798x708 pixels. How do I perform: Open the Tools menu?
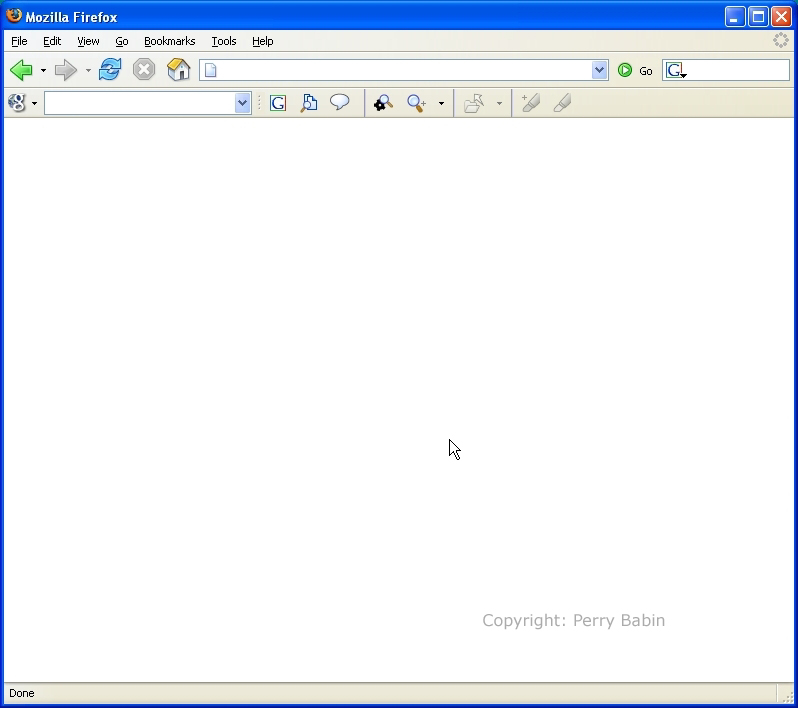[224, 41]
